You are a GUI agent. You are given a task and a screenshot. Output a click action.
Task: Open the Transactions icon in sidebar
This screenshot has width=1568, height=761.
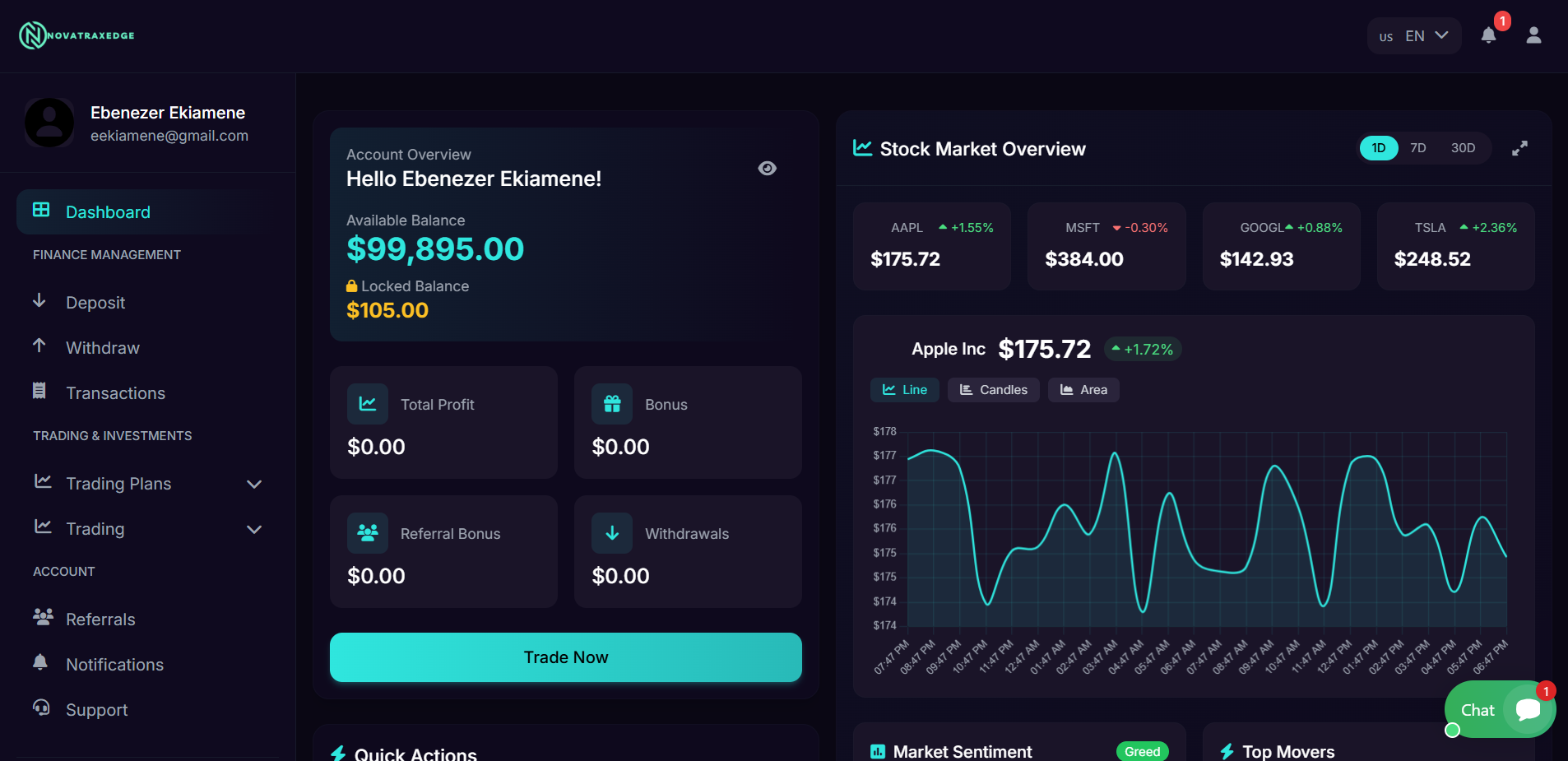pyautogui.click(x=40, y=392)
